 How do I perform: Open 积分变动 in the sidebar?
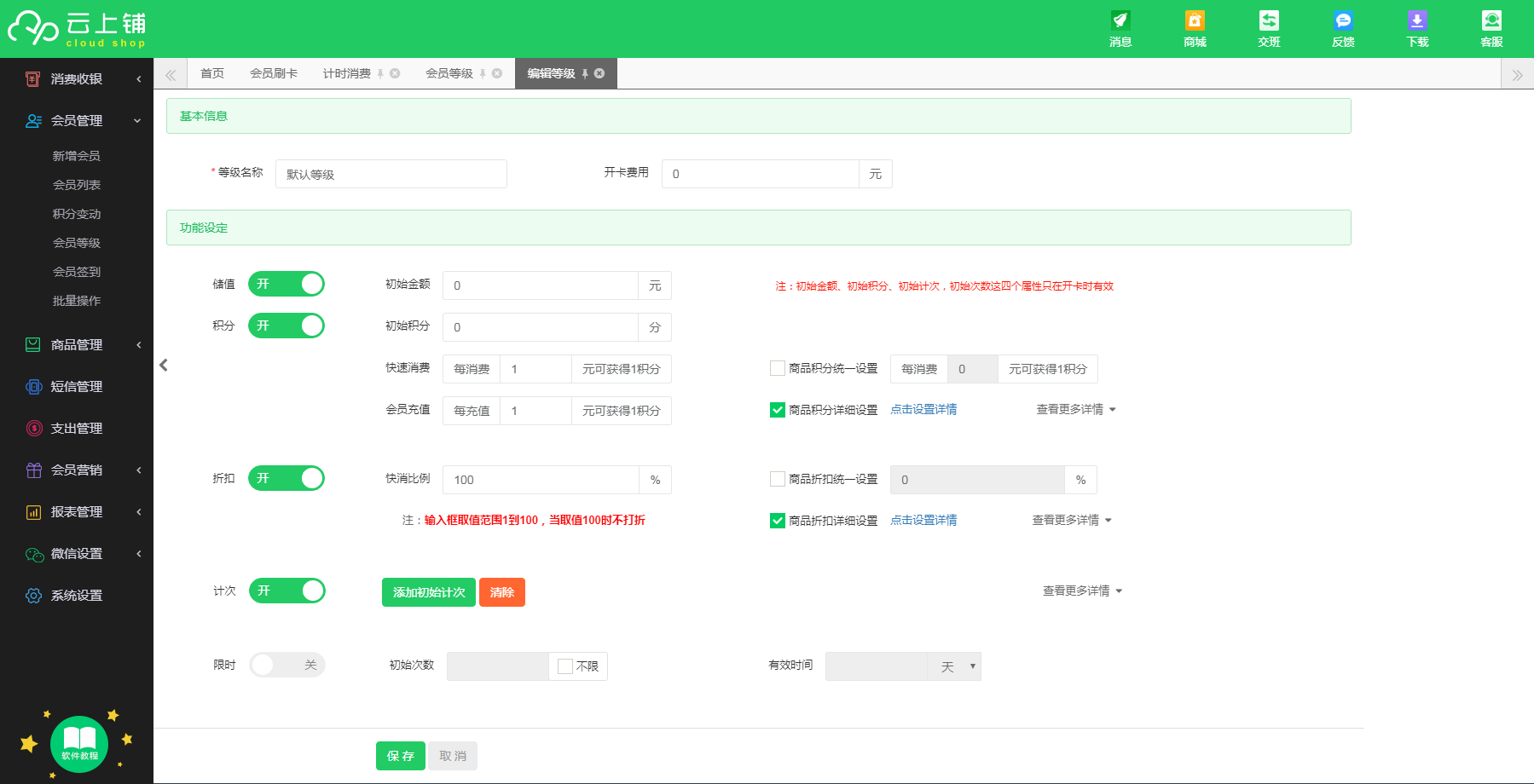(x=77, y=214)
